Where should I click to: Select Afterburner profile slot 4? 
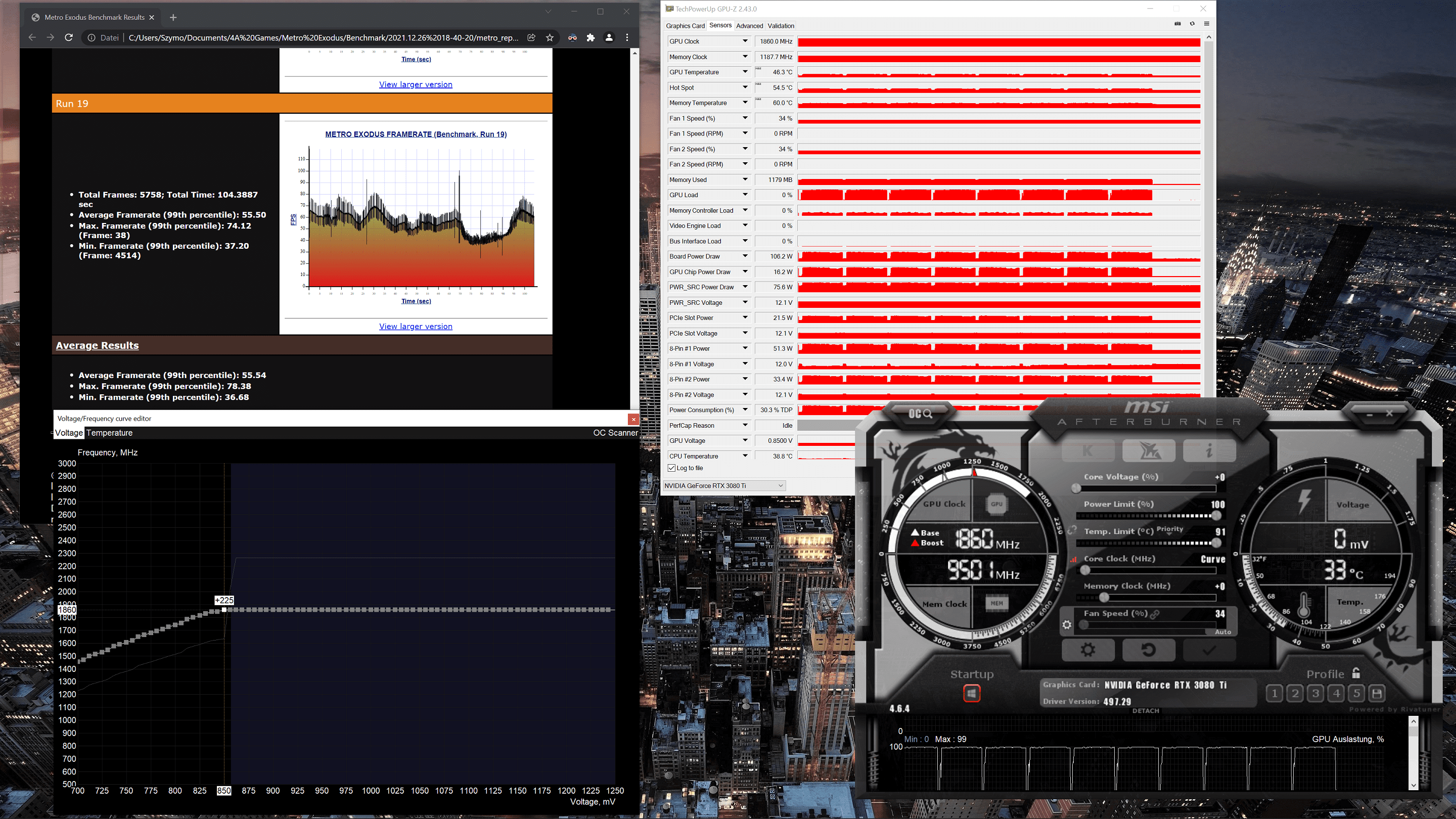[x=1336, y=693]
